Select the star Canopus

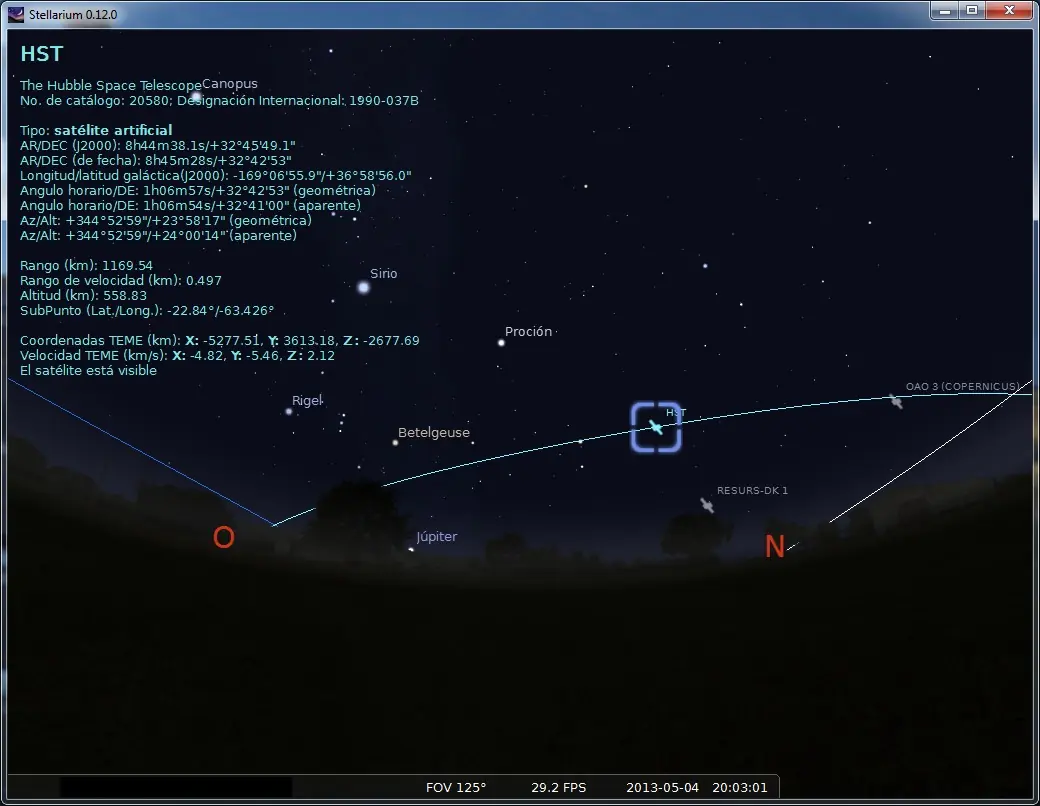coord(196,97)
